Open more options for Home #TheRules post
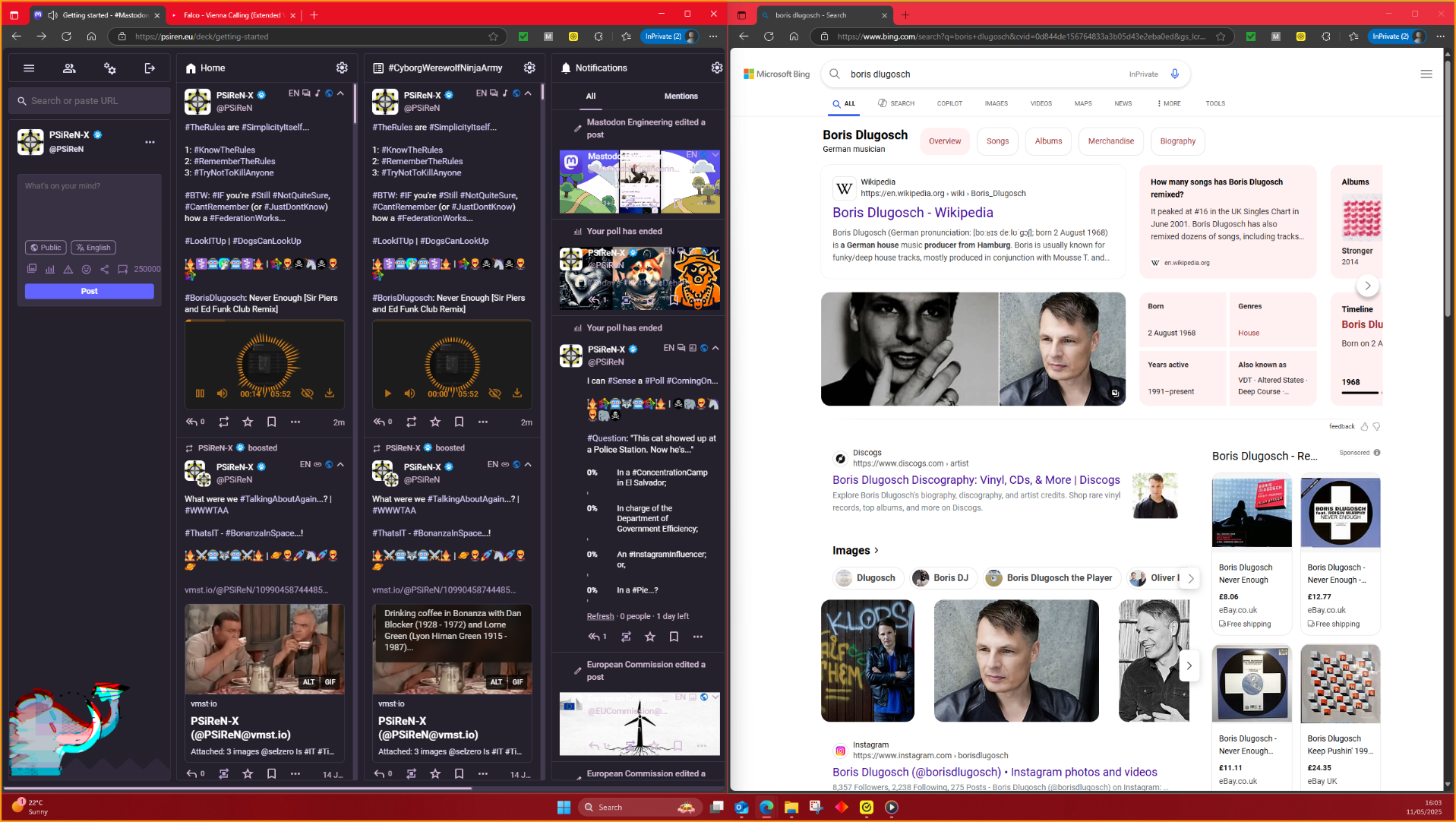This screenshot has width=1456, height=822. [295, 422]
